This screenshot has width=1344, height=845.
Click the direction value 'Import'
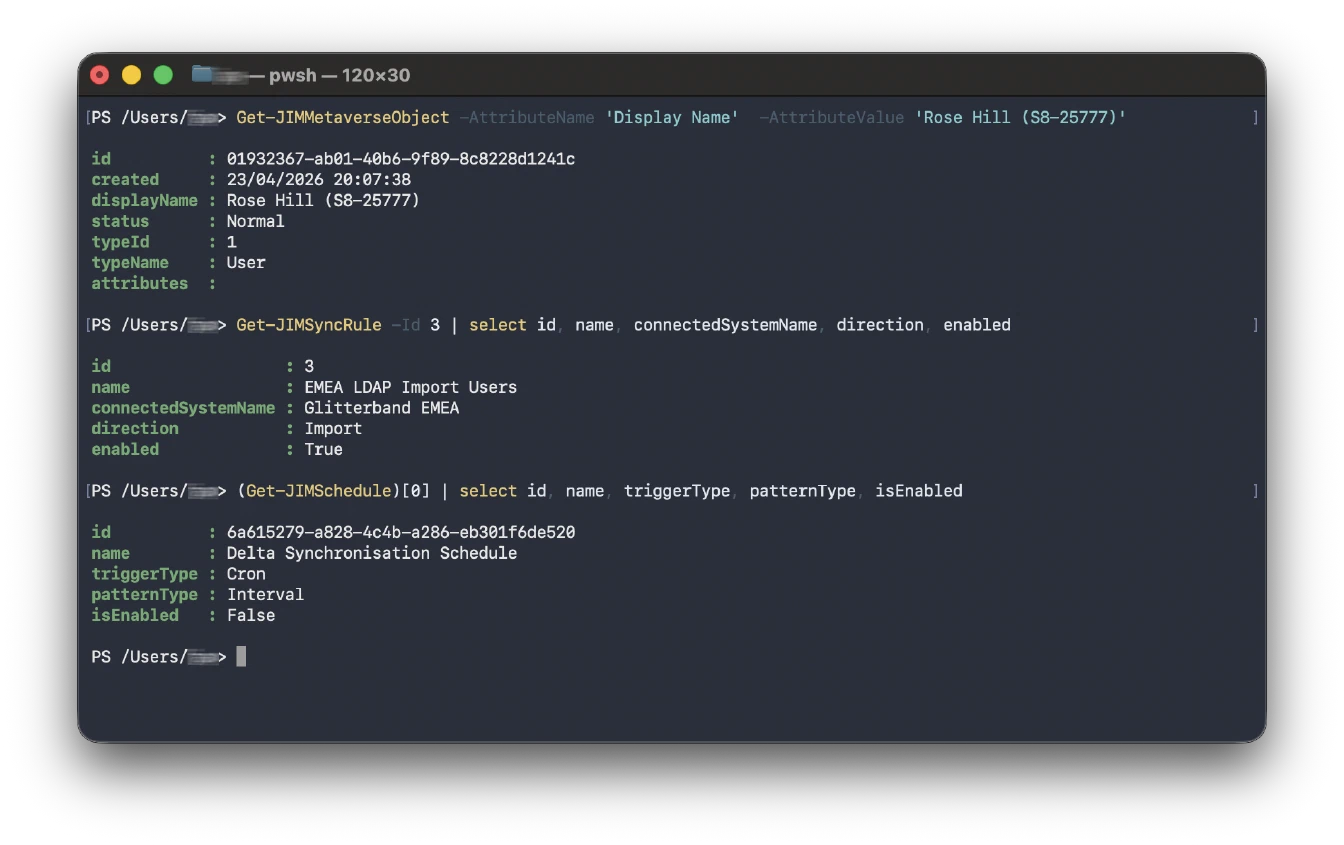pos(333,428)
